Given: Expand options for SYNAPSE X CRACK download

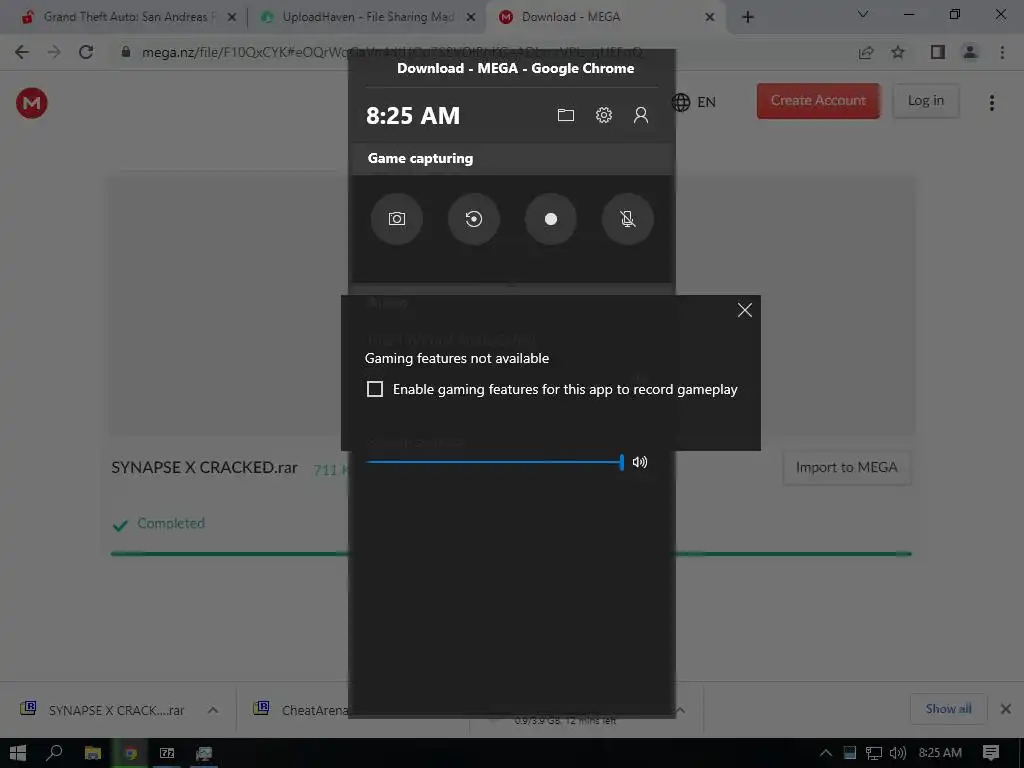Looking at the screenshot, I should pyautogui.click(x=213, y=710).
